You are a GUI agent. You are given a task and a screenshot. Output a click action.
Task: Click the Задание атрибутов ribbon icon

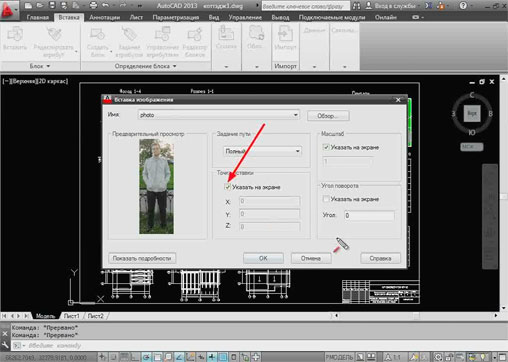click(129, 34)
